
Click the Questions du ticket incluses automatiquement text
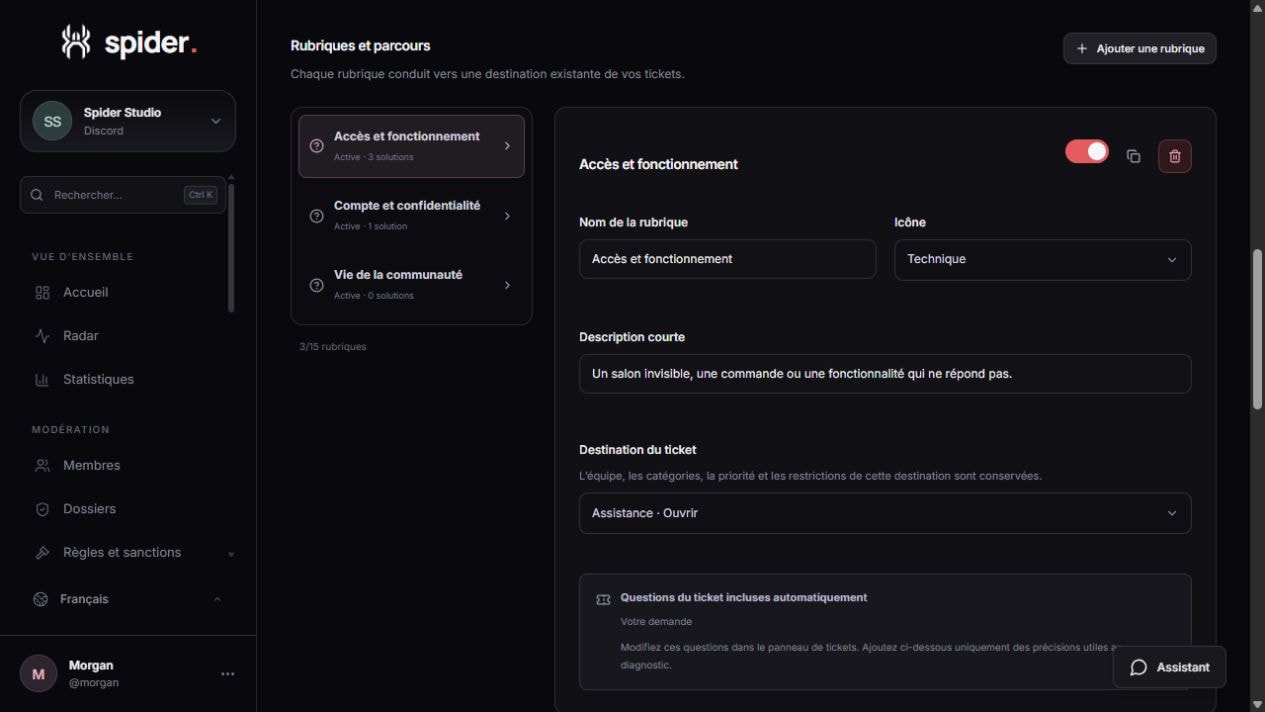(x=743, y=598)
